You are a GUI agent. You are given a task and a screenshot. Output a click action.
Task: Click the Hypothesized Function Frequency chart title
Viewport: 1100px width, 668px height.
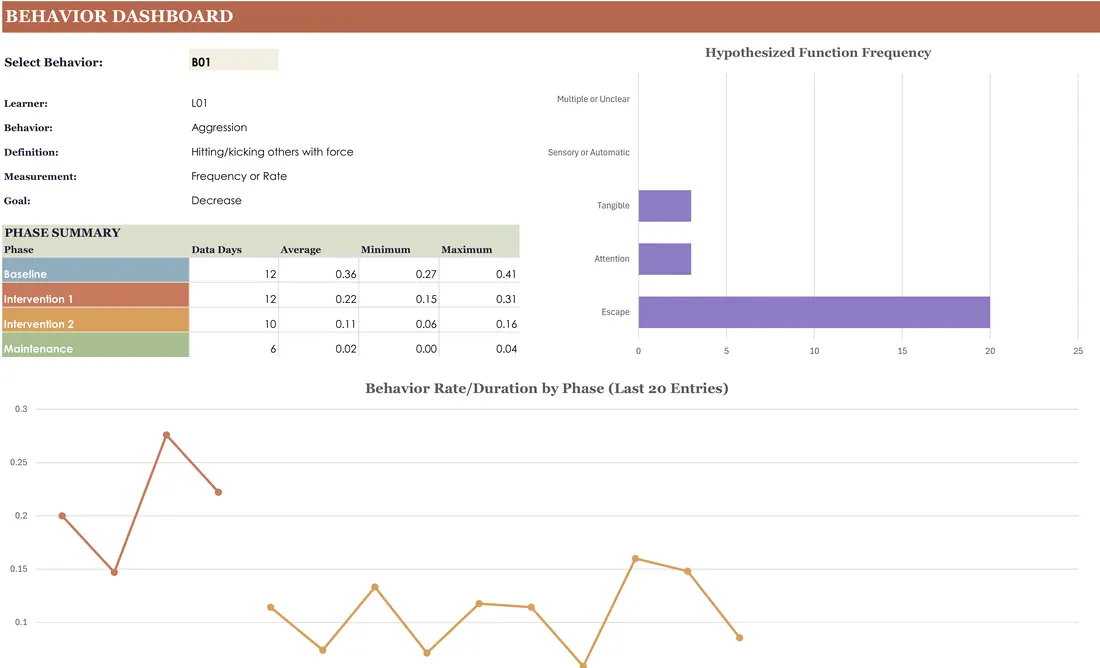coord(818,53)
